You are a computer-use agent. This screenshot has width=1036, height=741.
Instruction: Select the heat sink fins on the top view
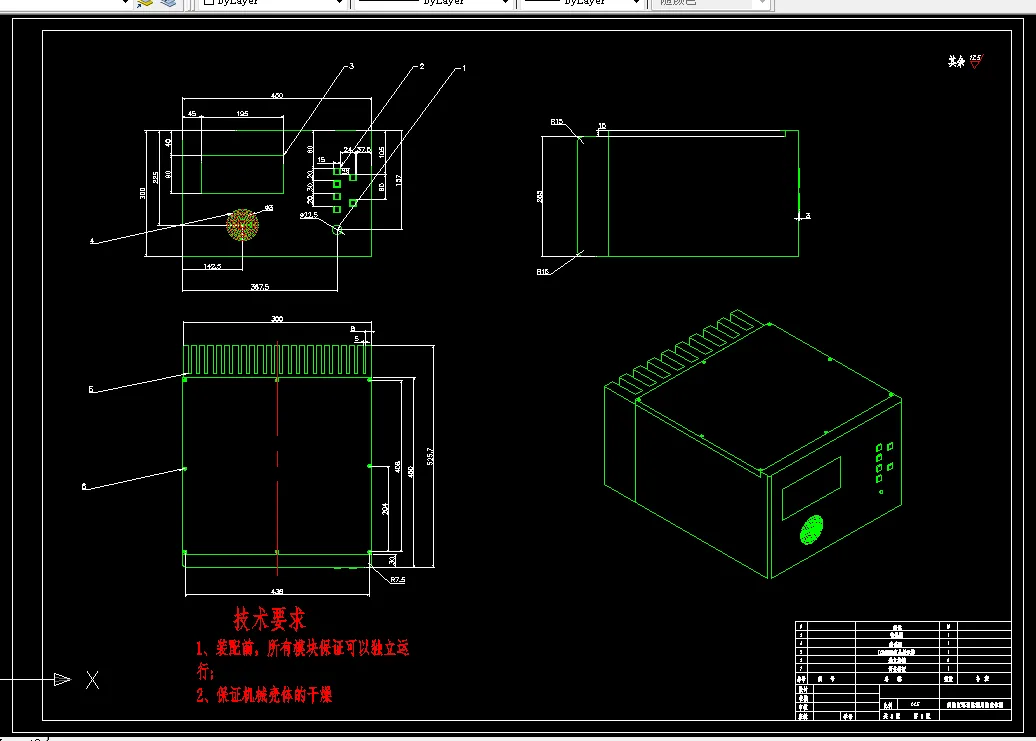point(276,361)
